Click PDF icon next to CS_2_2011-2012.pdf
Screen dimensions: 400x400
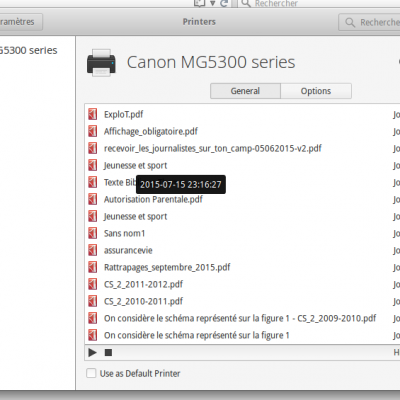[x=93, y=284]
